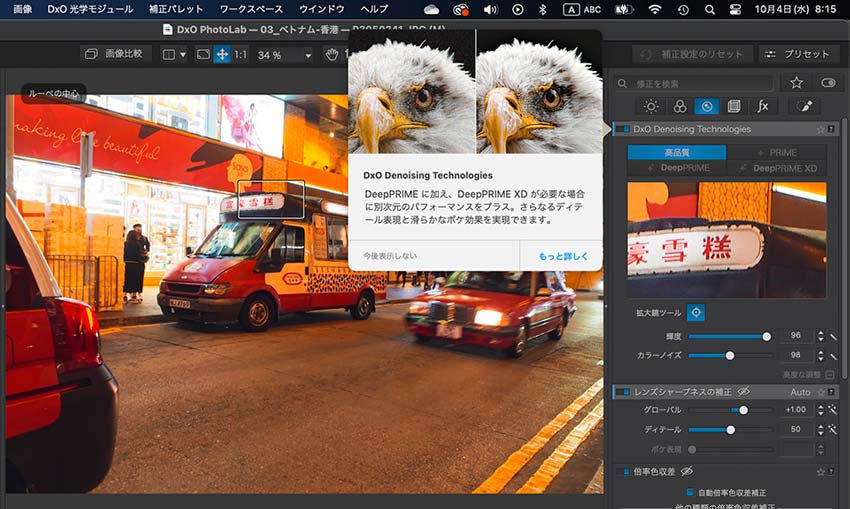Click the カラーノイズ value field 98

[x=796, y=355]
